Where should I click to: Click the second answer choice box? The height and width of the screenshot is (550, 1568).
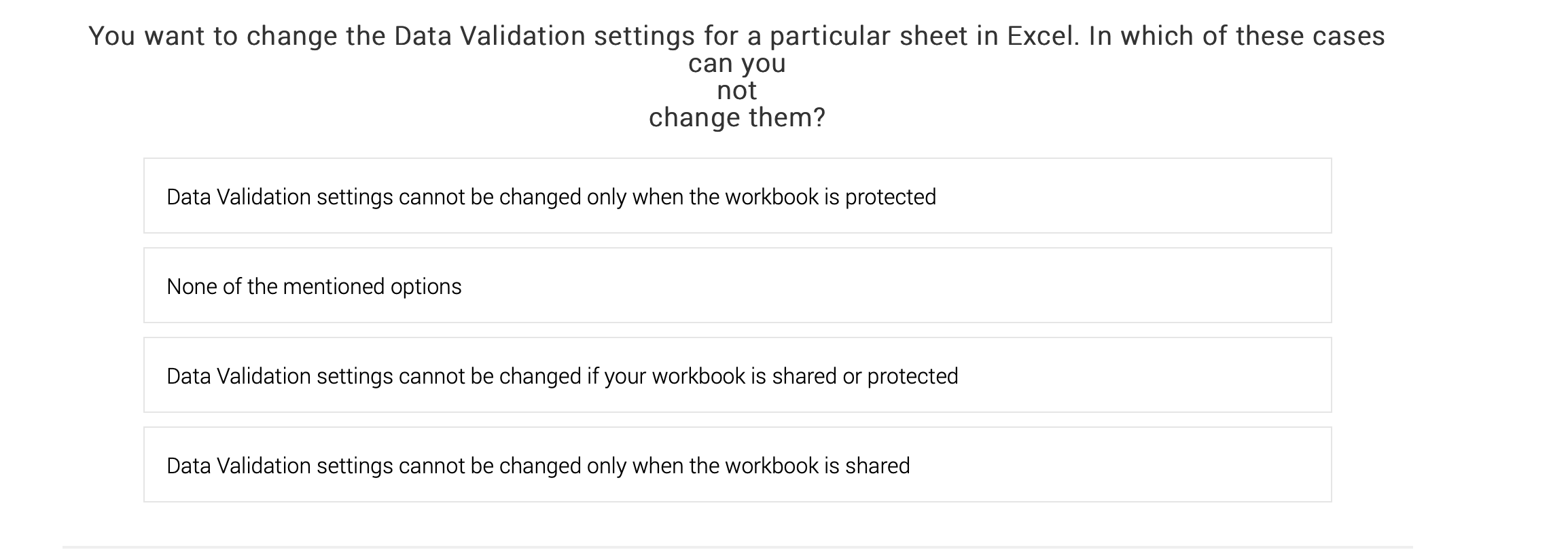click(738, 286)
